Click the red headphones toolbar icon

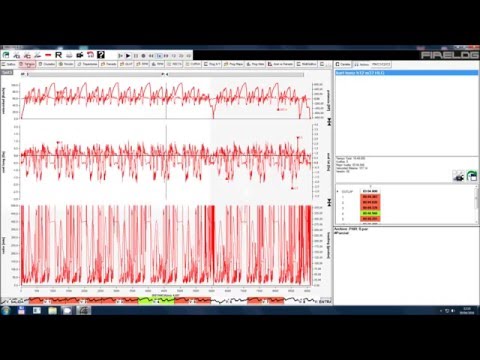tap(90, 55)
